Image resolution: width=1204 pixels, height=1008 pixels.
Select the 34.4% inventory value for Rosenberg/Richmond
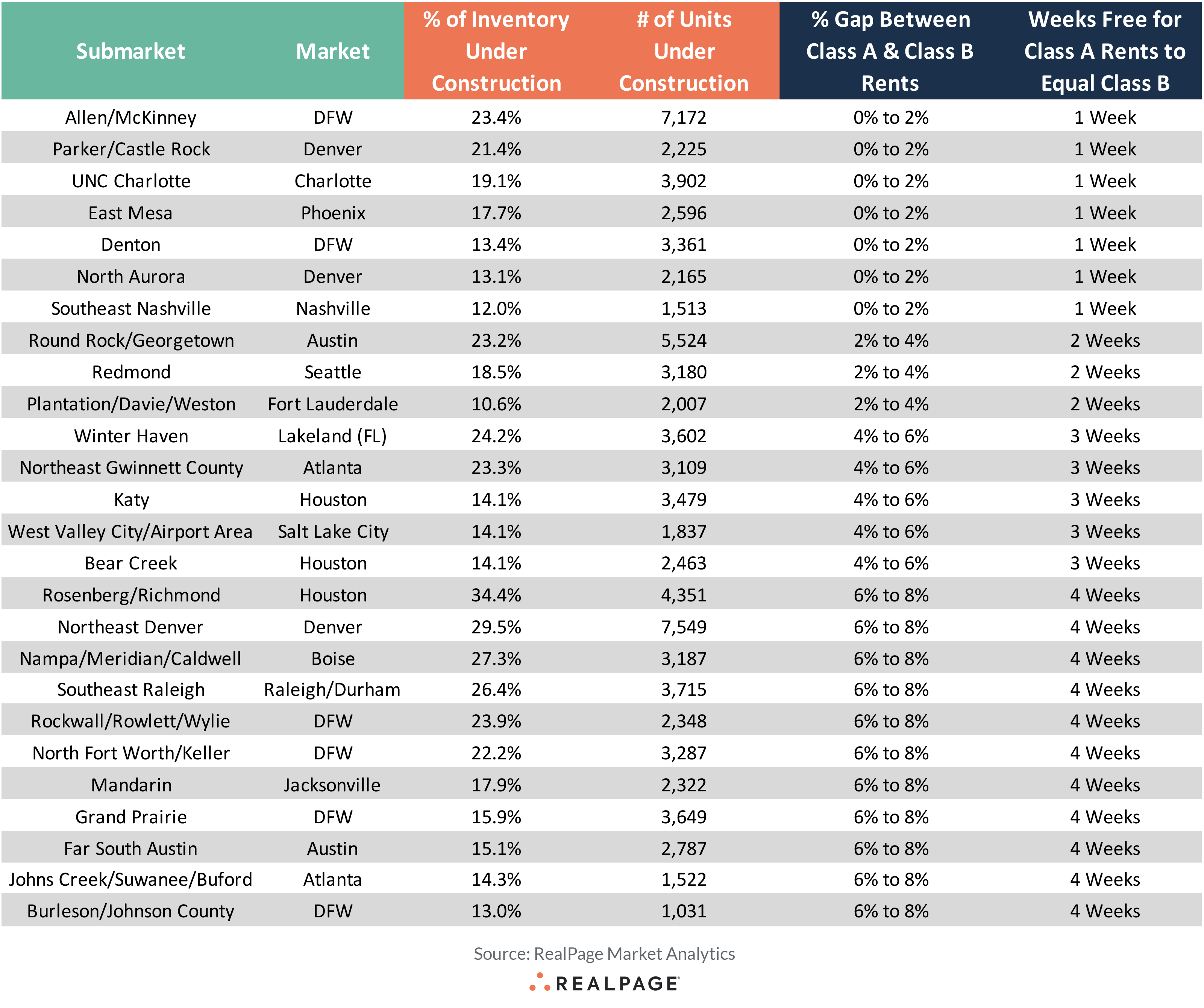coord(496,595)
